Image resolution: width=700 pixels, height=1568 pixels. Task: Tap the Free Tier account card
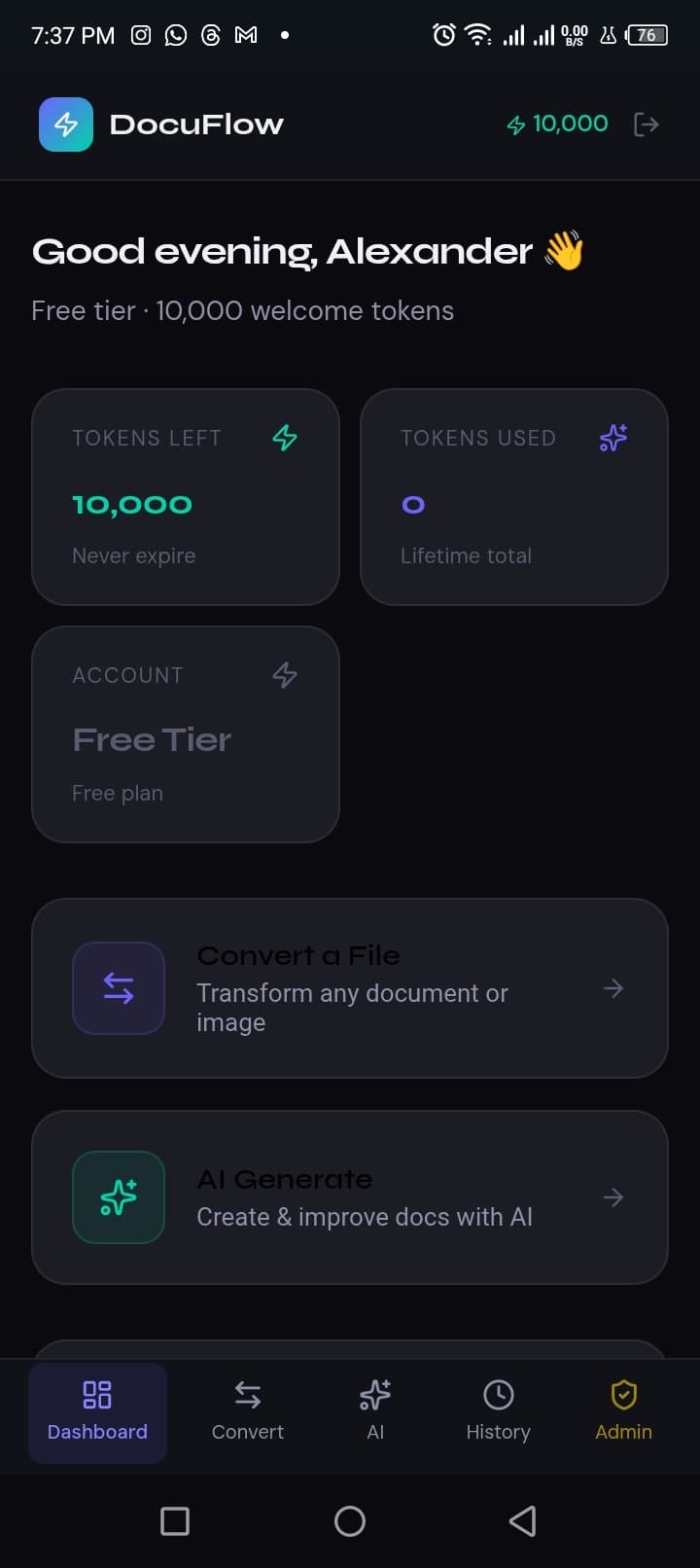pos(186,735)
